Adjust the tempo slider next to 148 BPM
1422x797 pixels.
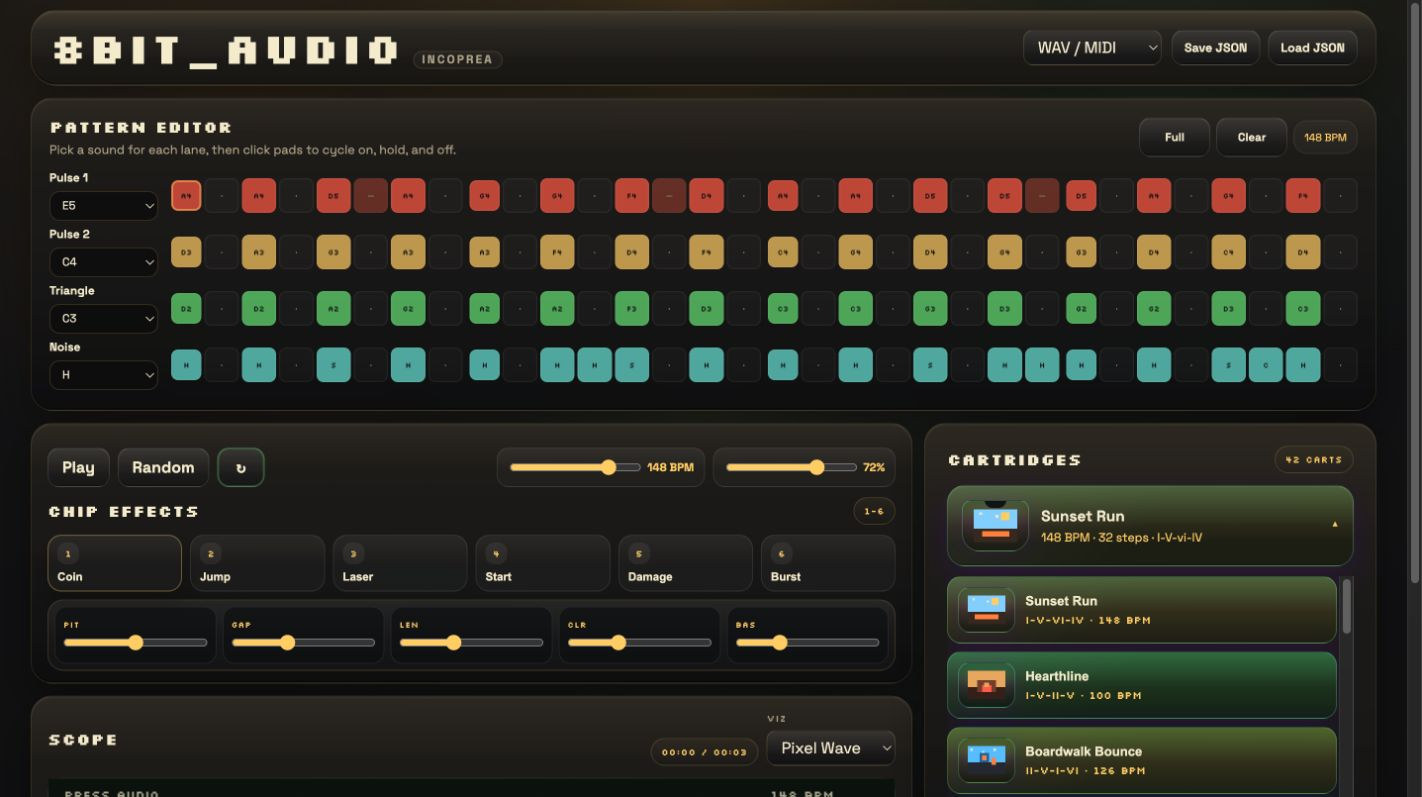(x=575, y=467)
